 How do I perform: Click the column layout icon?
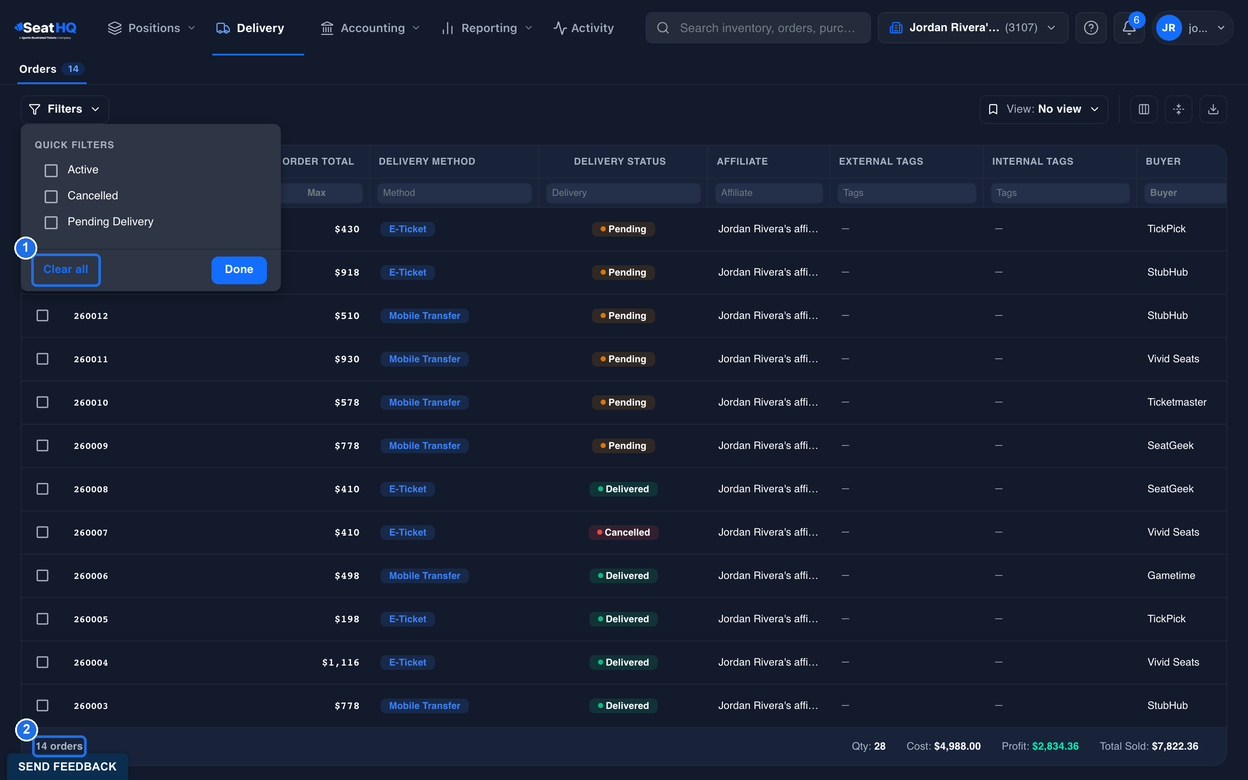(x=1144, y=109)
